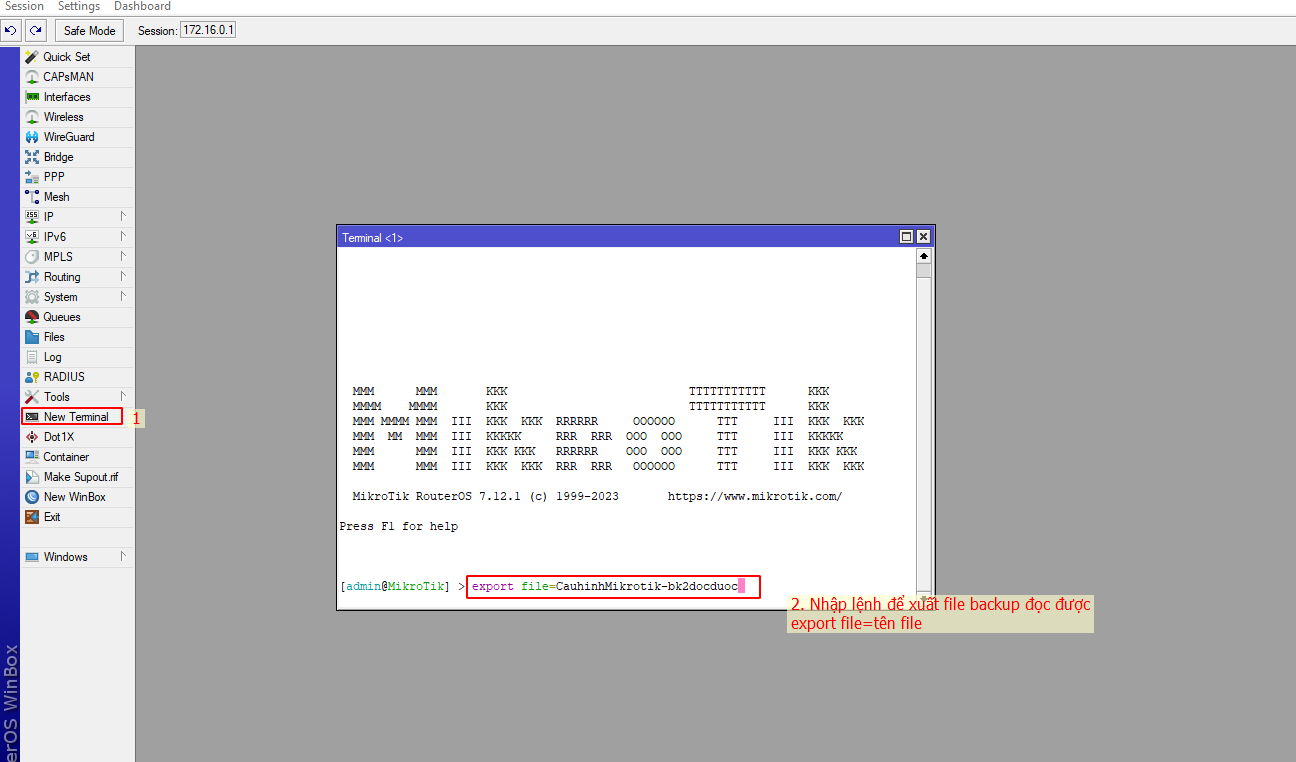Click the RADIUS sidebar icon
The height and width of the screenshot is (762, 1296).
click(x=32, y=377)
